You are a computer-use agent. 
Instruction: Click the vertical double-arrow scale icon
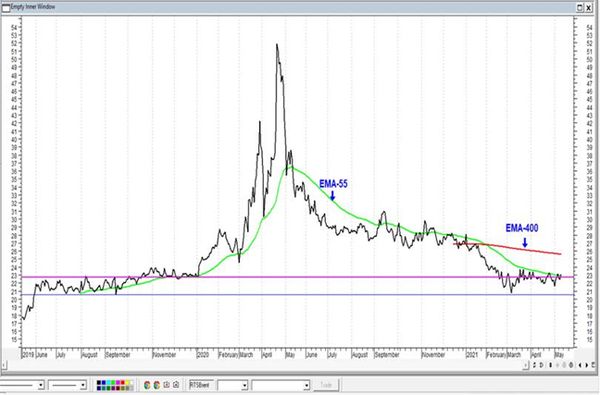click(551, 365)
